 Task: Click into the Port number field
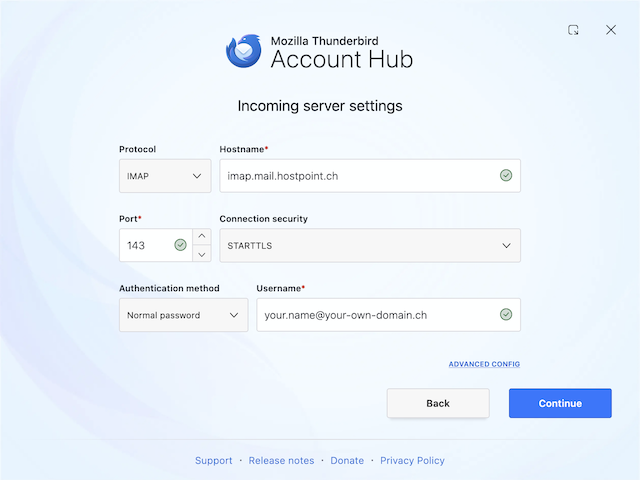(156, 245)
